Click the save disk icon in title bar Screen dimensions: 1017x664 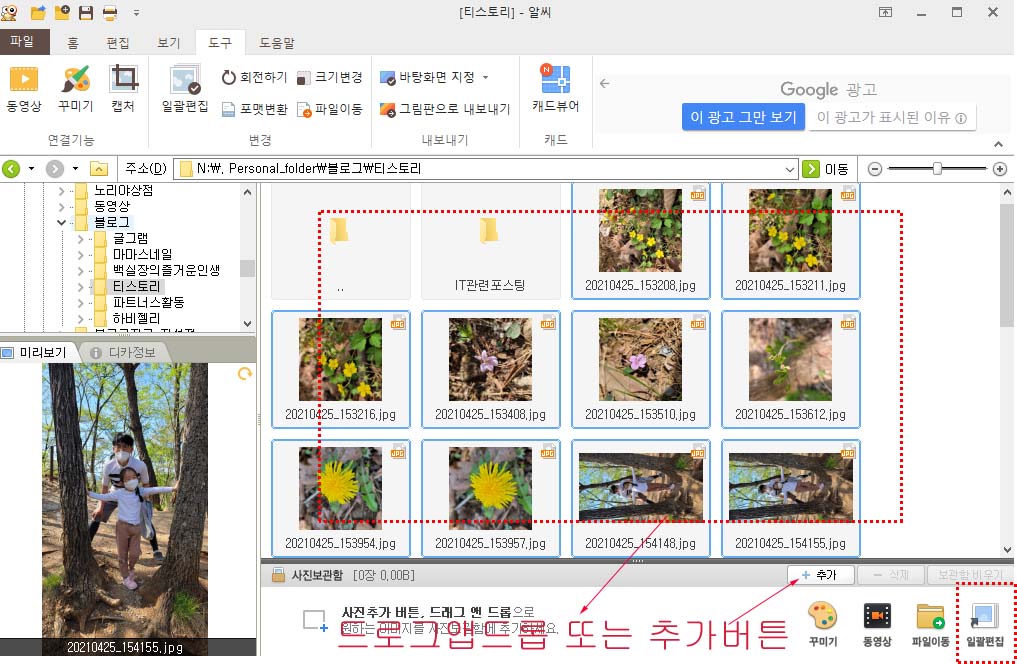coord(86,12)
